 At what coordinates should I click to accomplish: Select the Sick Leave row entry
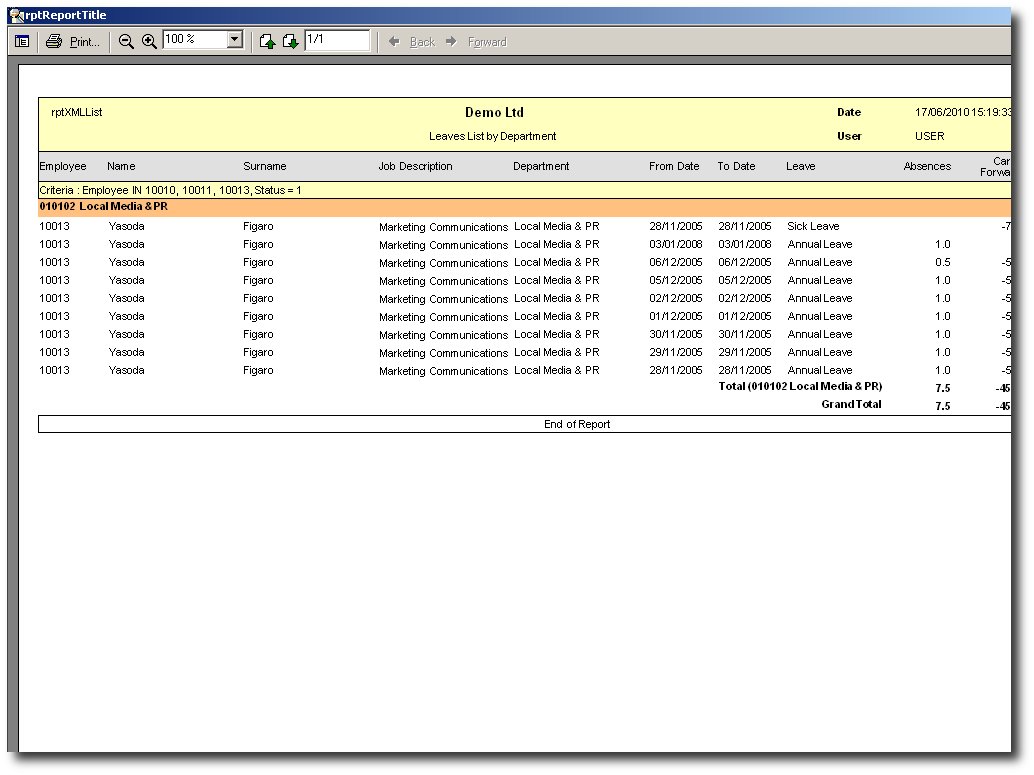(x=813, y=226)
